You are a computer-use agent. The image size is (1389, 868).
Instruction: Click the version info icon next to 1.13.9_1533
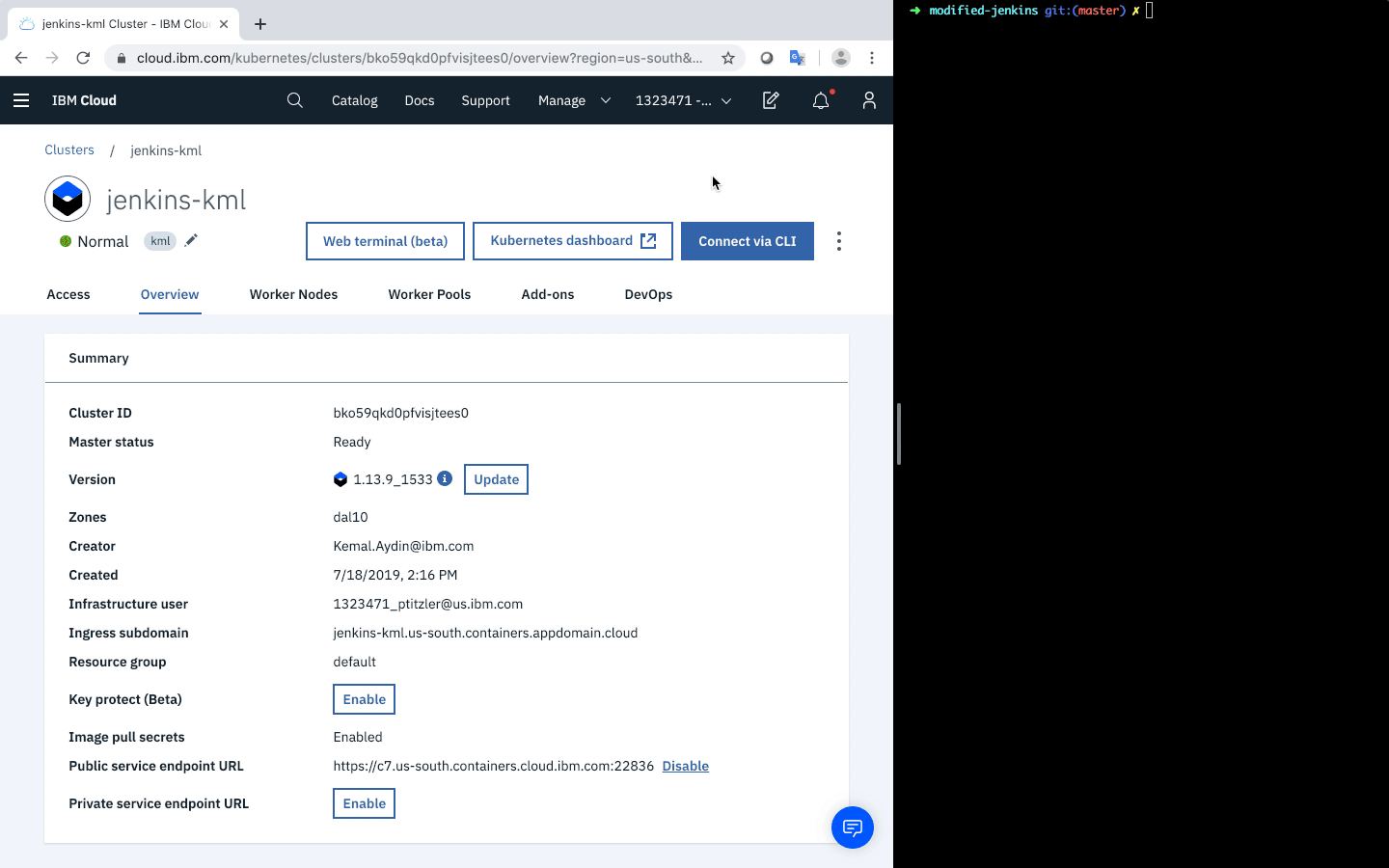tap(445, 478)
